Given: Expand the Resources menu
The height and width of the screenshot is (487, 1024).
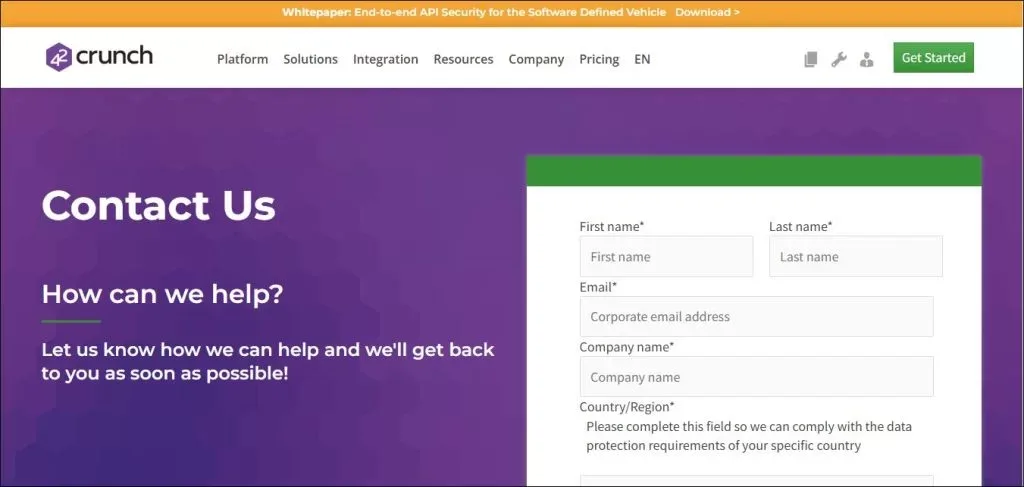Looking at the screenshot, I should 463,59.
